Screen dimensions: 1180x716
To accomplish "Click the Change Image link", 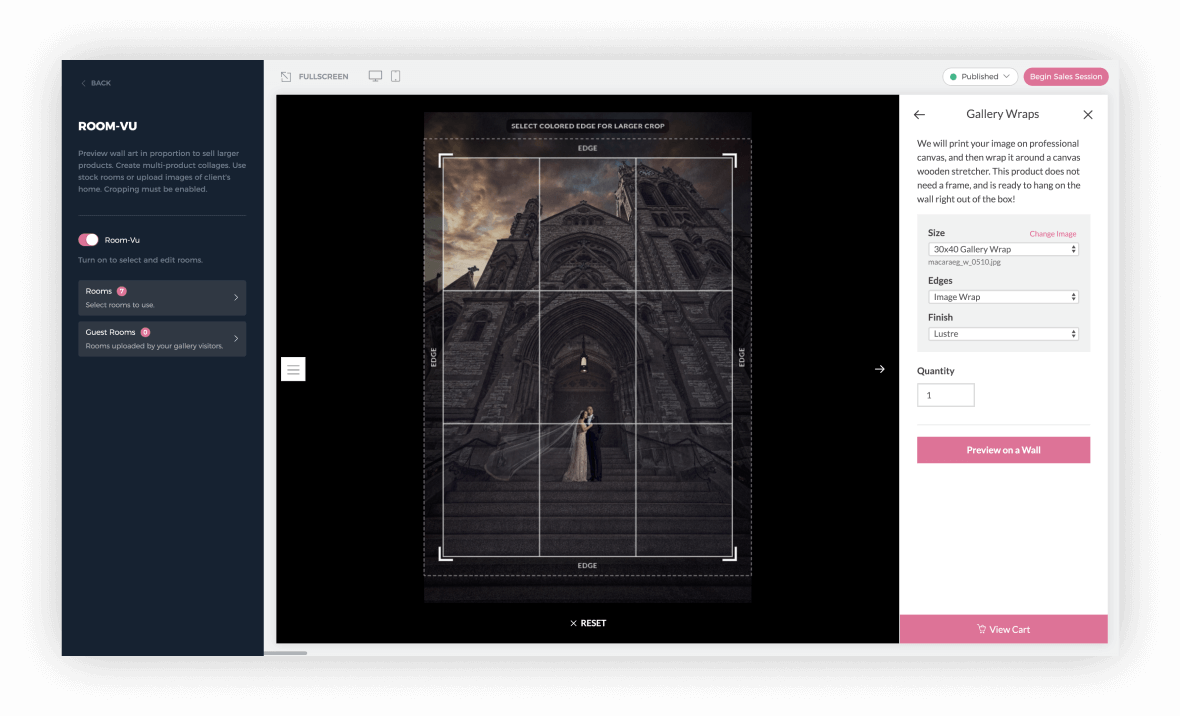I will 1052,234.
